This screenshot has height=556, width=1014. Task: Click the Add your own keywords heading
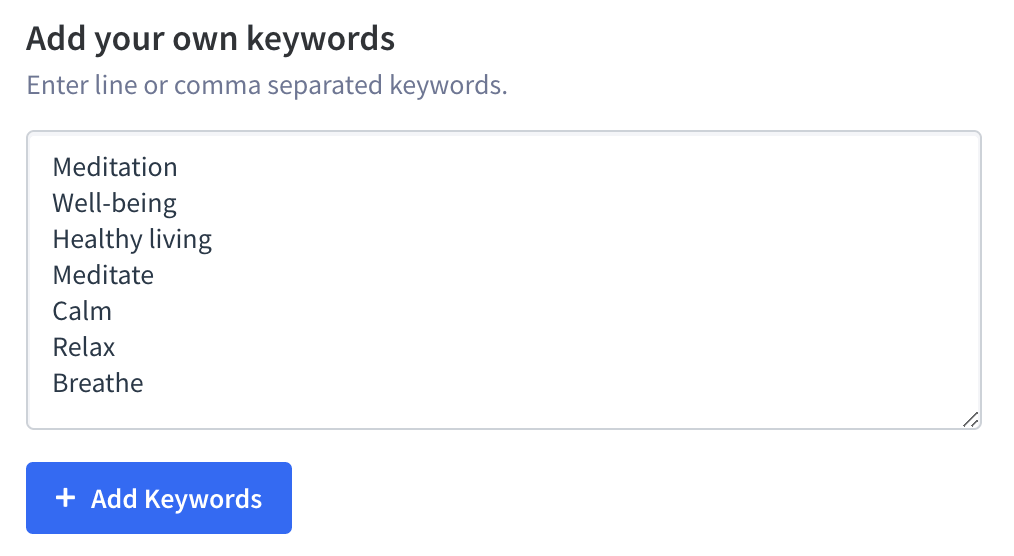[210, 39]
